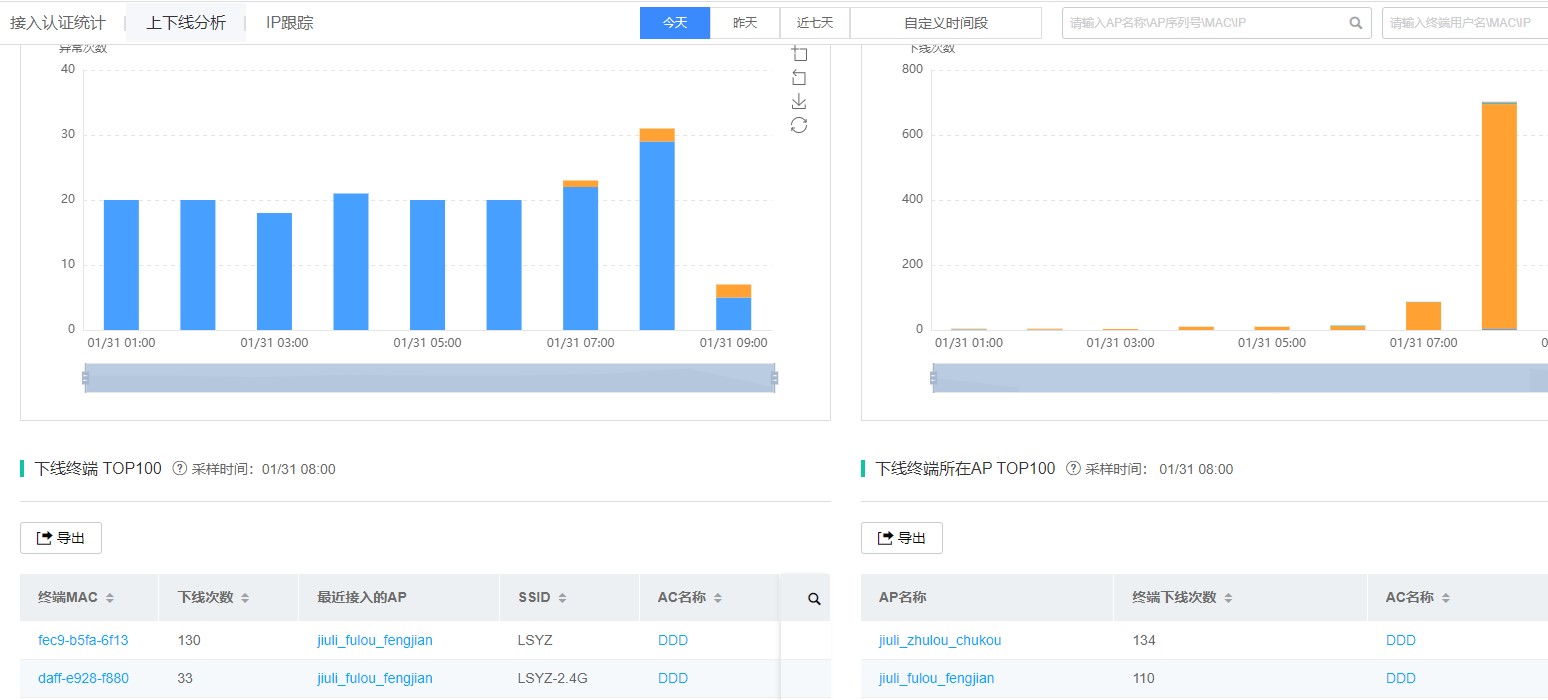Viewport: 1548px width, 700px height.
Task: Open jiuli_zhulou_chukou AP link
Action: point(940,640)
